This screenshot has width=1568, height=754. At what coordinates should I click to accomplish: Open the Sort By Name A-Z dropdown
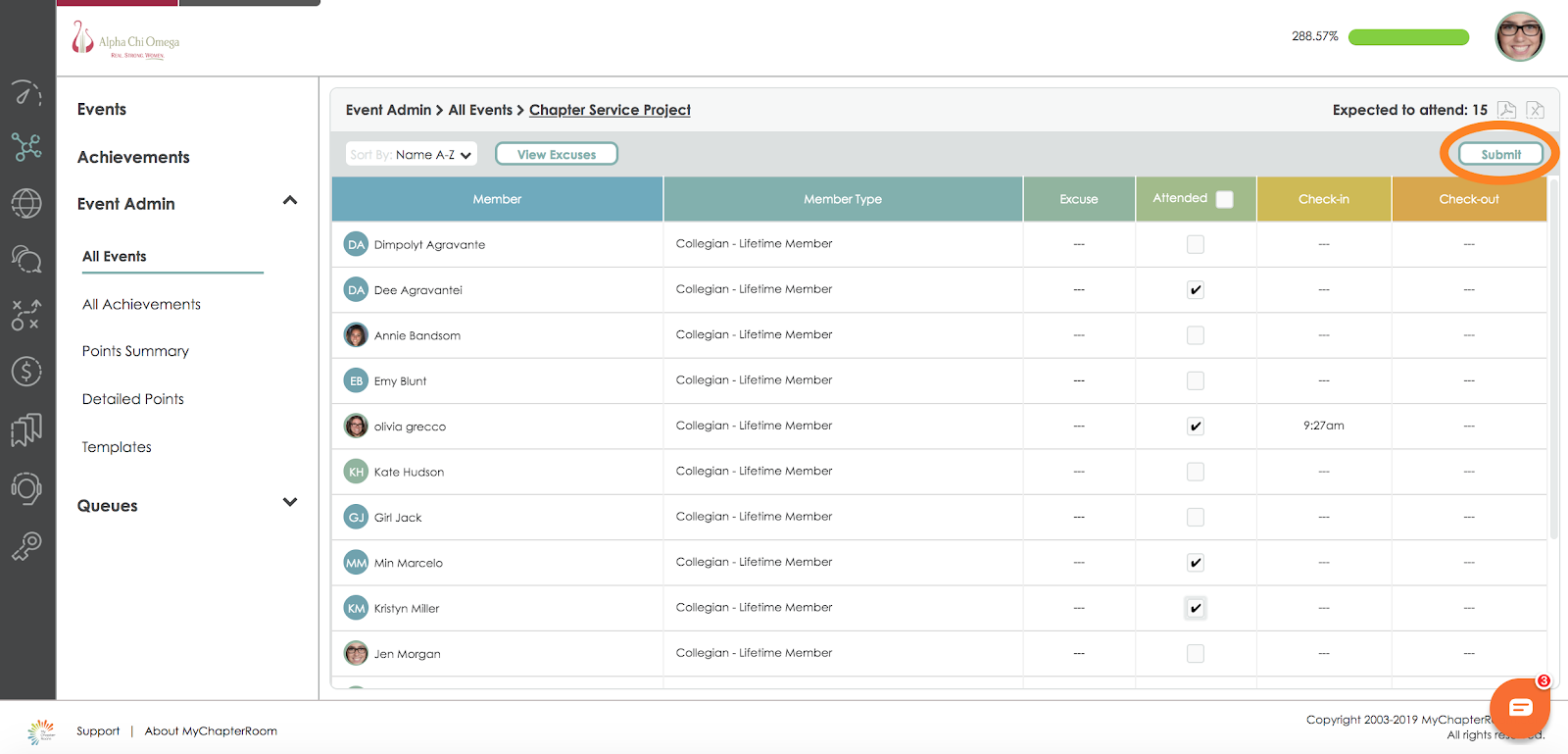(412, 154)
